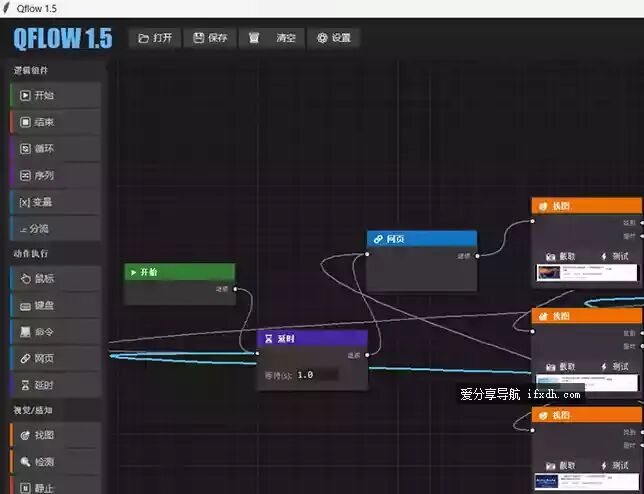Edit the 等待(s) 1.0 delay value field
644x494 pixels.
[x=316, y=375]
